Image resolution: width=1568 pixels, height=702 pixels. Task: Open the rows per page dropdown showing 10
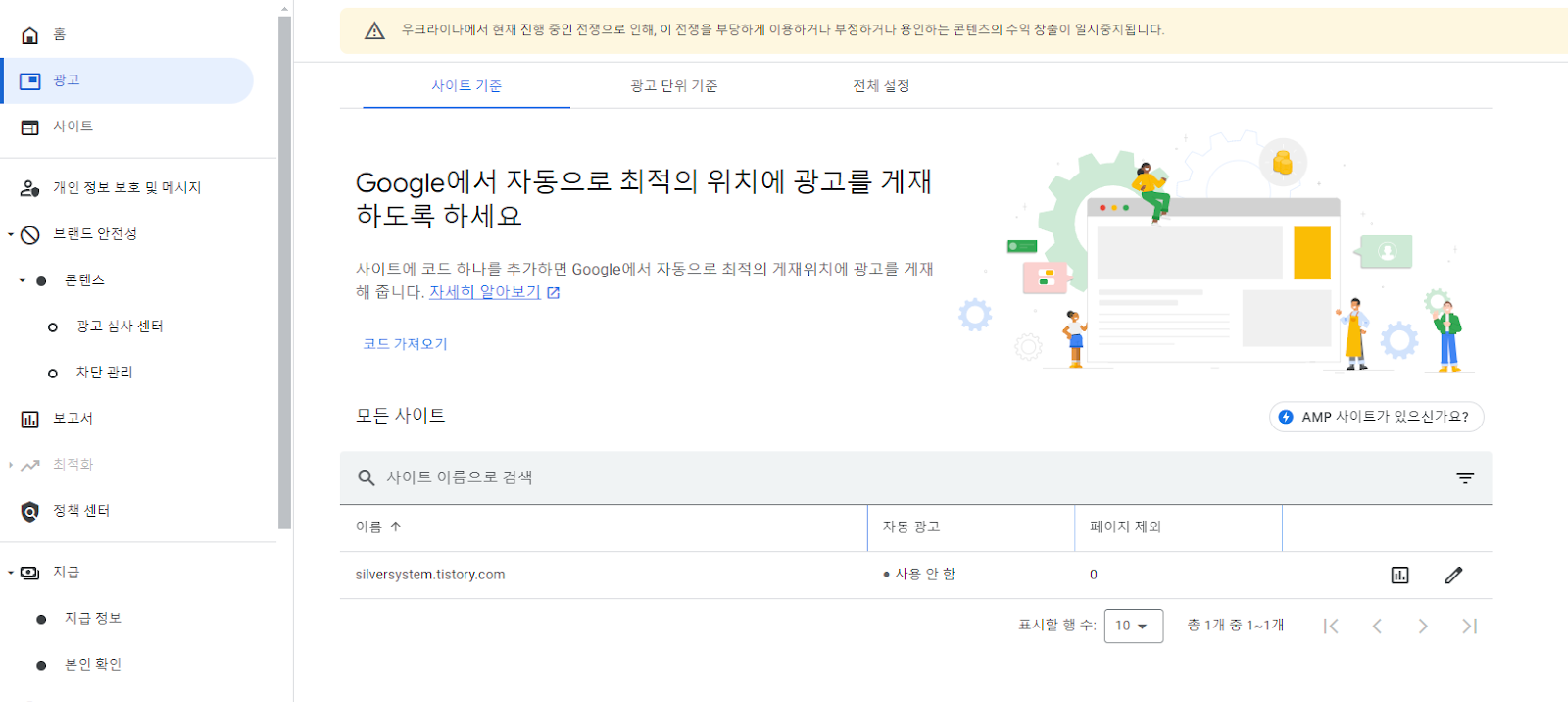(1134, 626)
